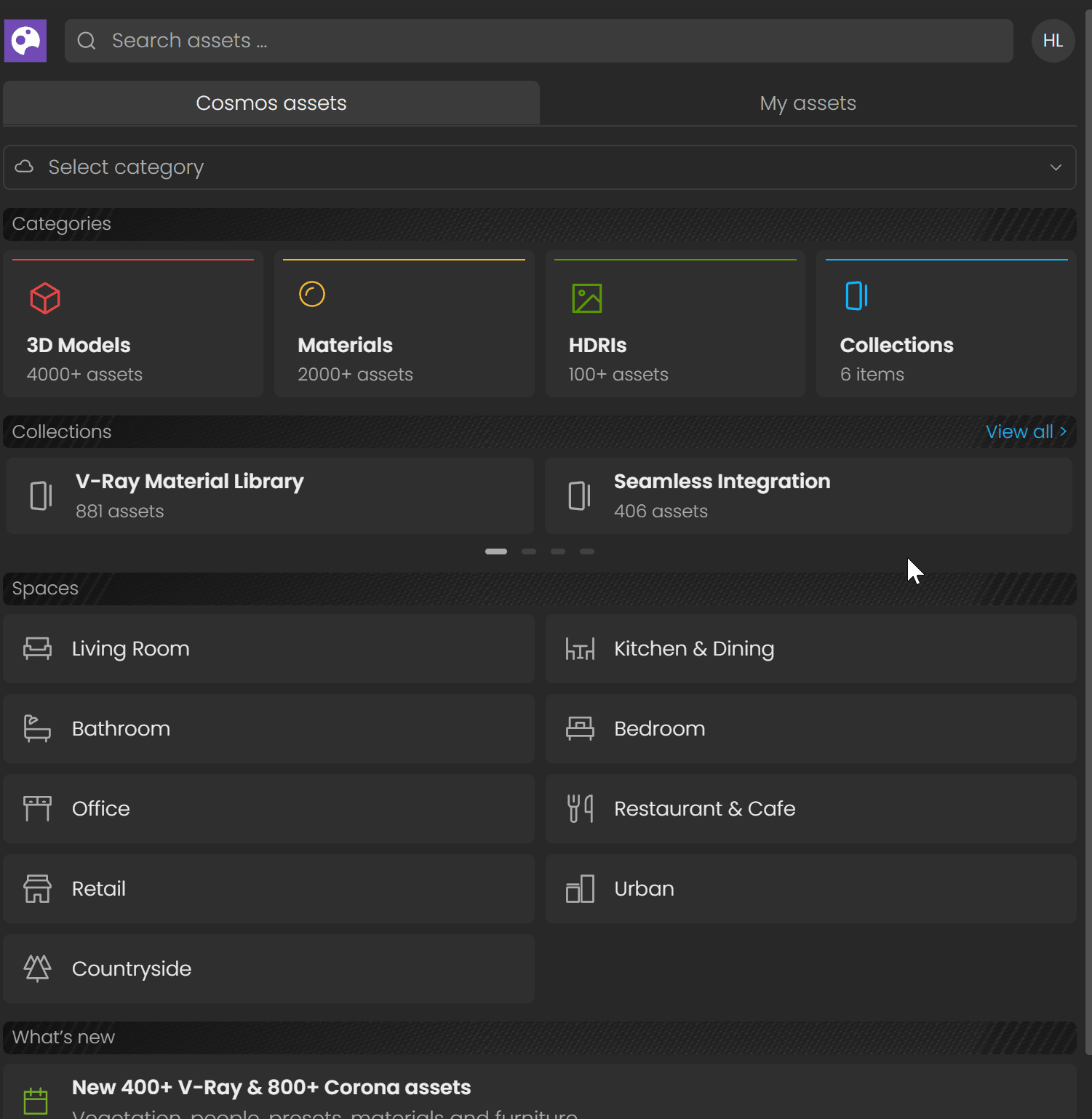
Task: Open the Retail space
Action: click(x=268, y=888)
